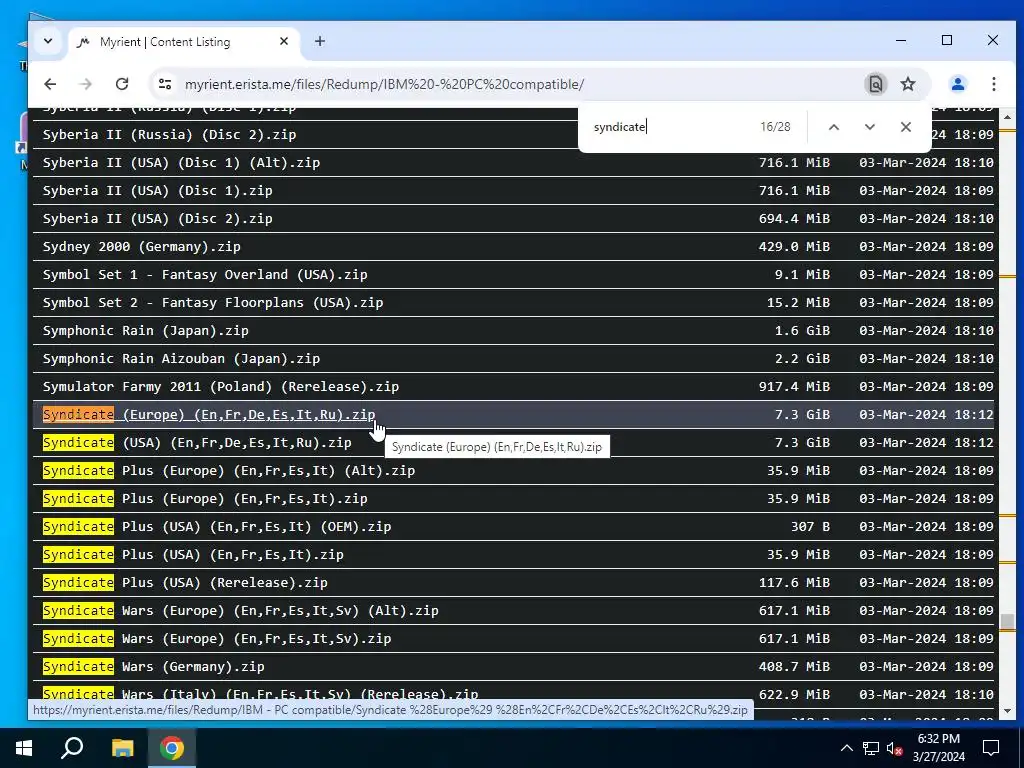Open Syberia II (USA) (Disc 2).zip
This screenshot has width=1024, height=768.
tap(157, 219)
